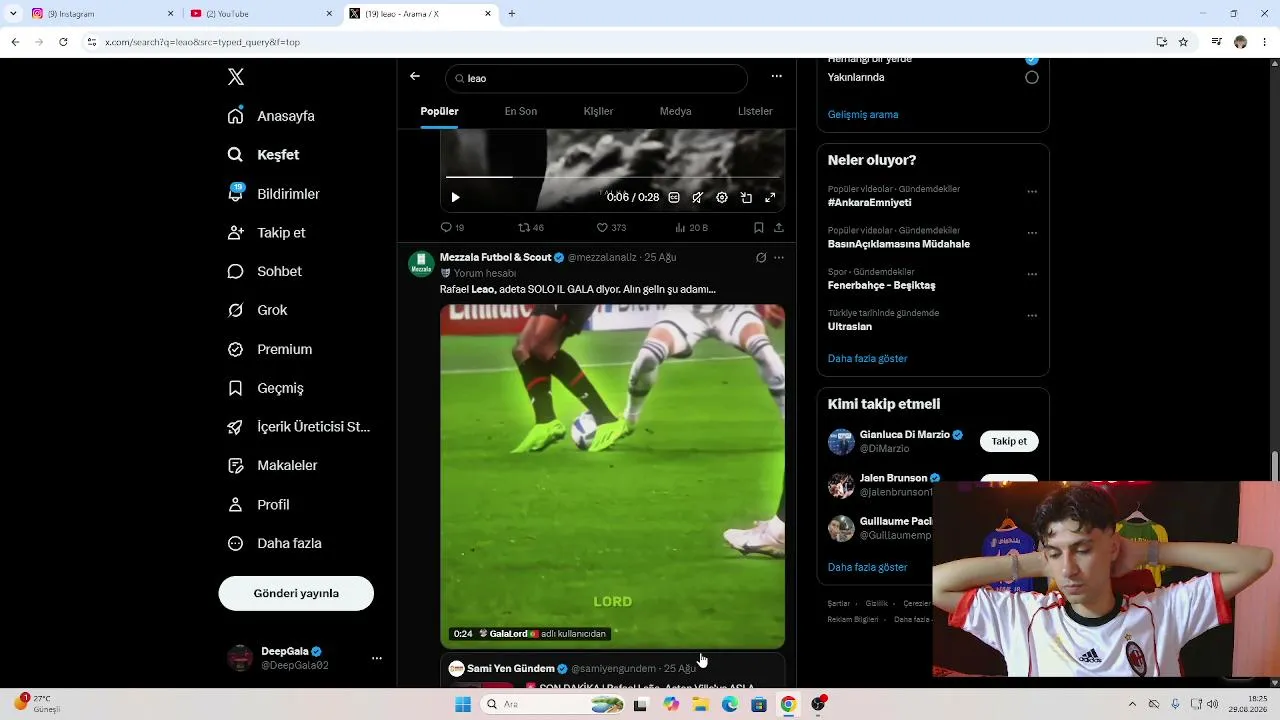
Task: Expand the Daha fazla sidebar menu
Action: pos(275,543)
